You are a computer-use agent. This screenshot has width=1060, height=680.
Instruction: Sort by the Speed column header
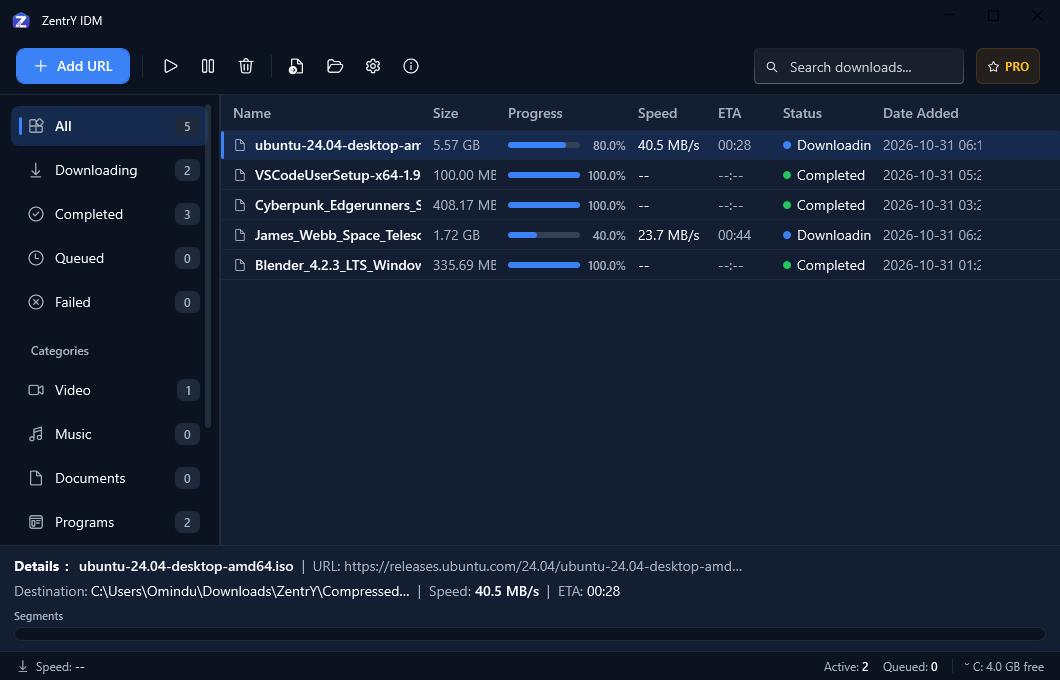click(x=657, y=114)
